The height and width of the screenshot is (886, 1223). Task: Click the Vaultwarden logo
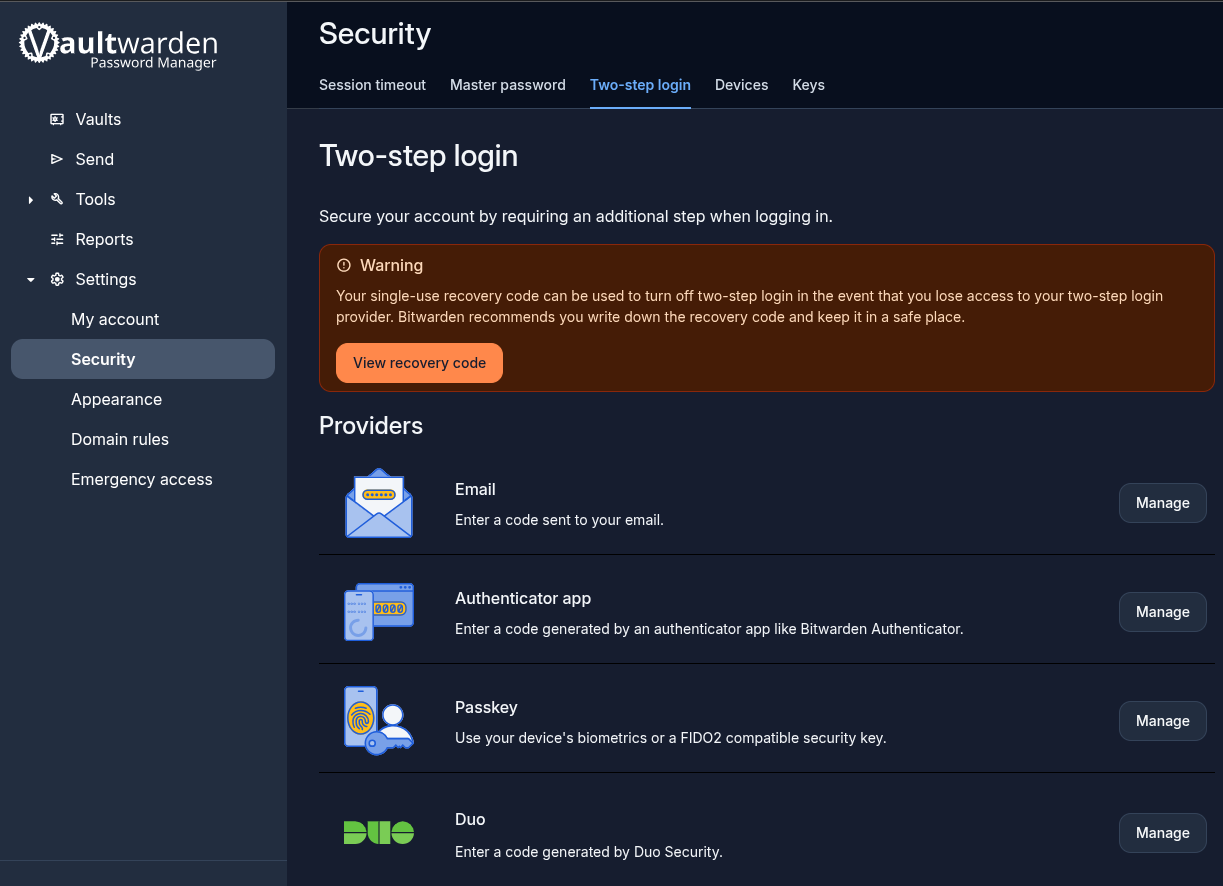[x=118, y=45]
